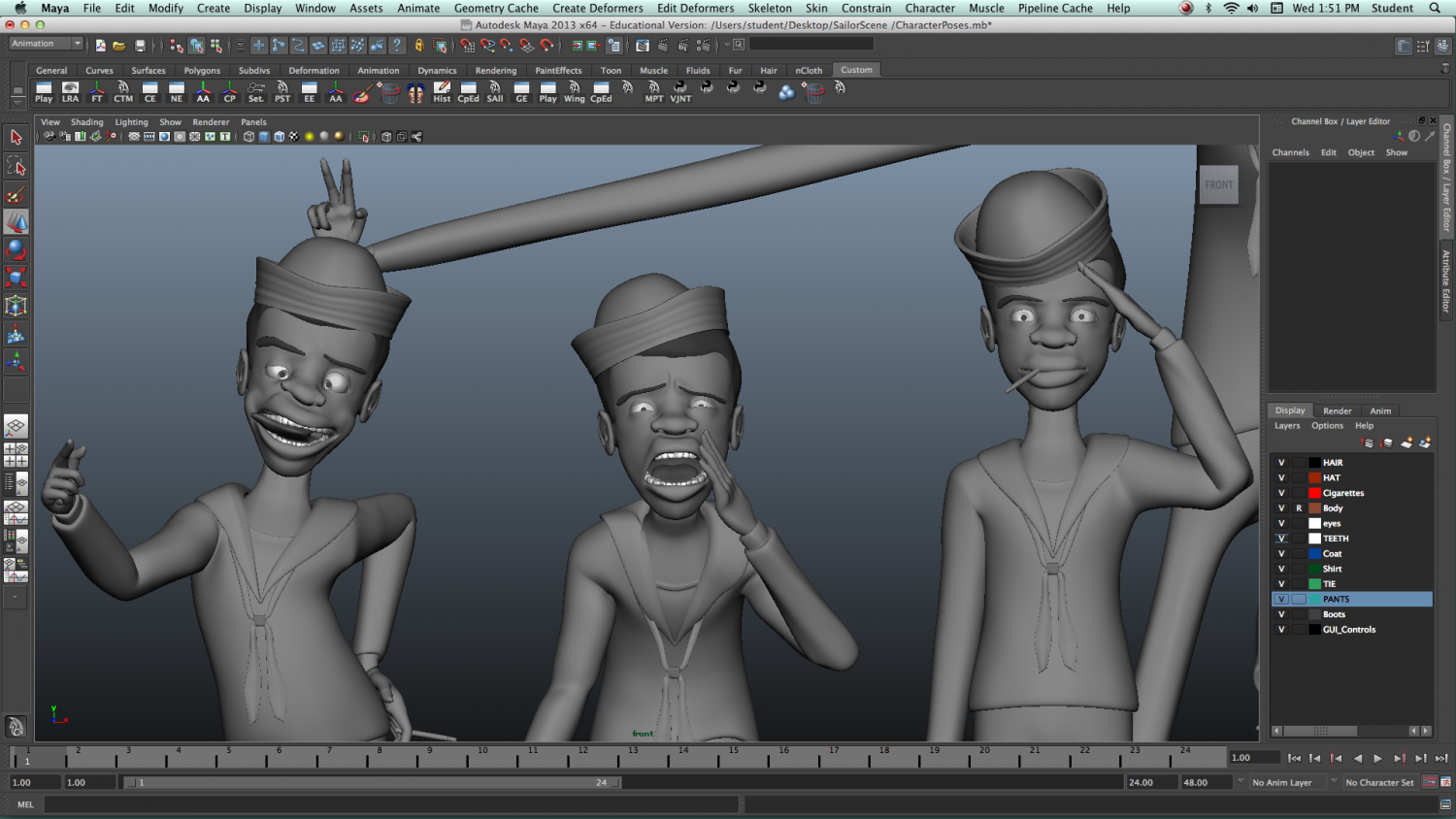1456x819 pixels.
Task: Open animation preferences icon beside key button
Action: coord(1445,782)
